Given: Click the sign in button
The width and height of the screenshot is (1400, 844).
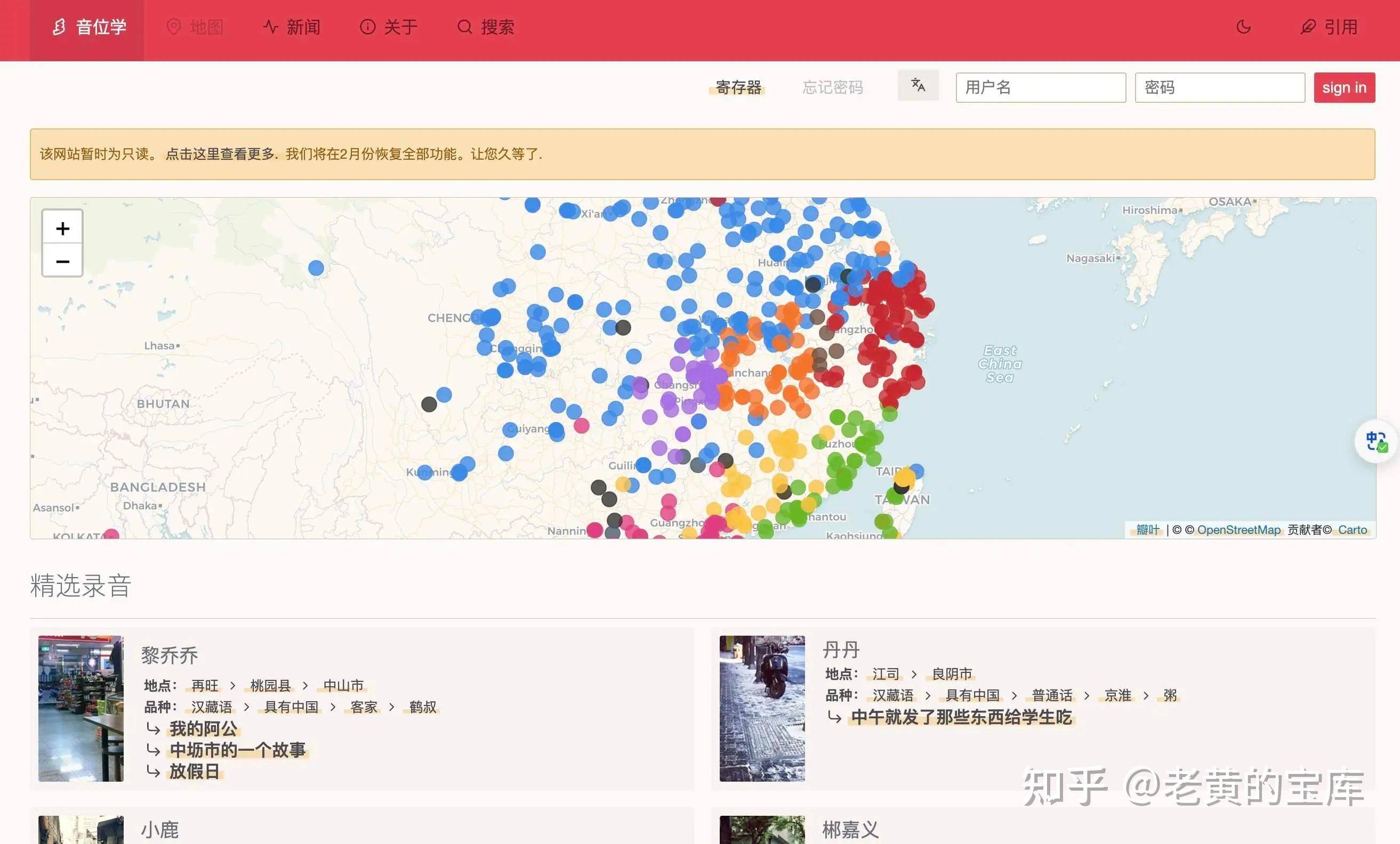Looking at the screenshot, I should point(1343,87).
